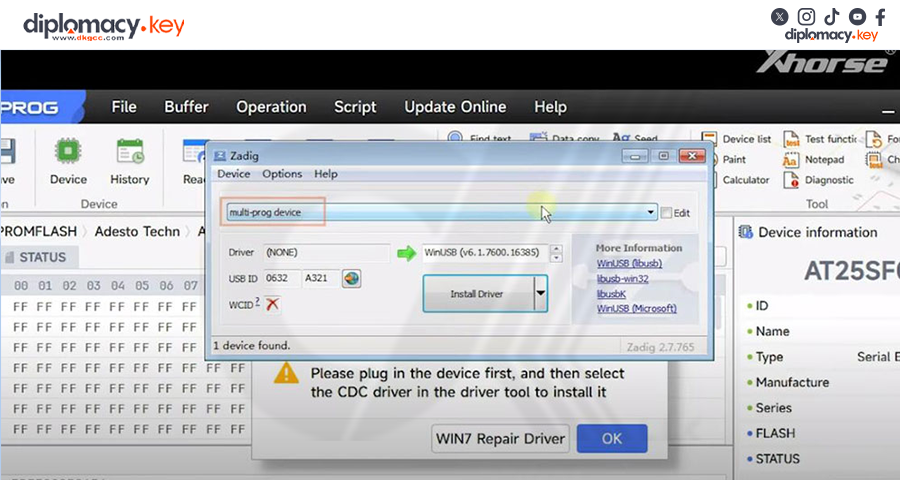Screen dimensions: 900x480
Task: Open the WinUSB (libusb) link
Action: click(x=629, y=264)
